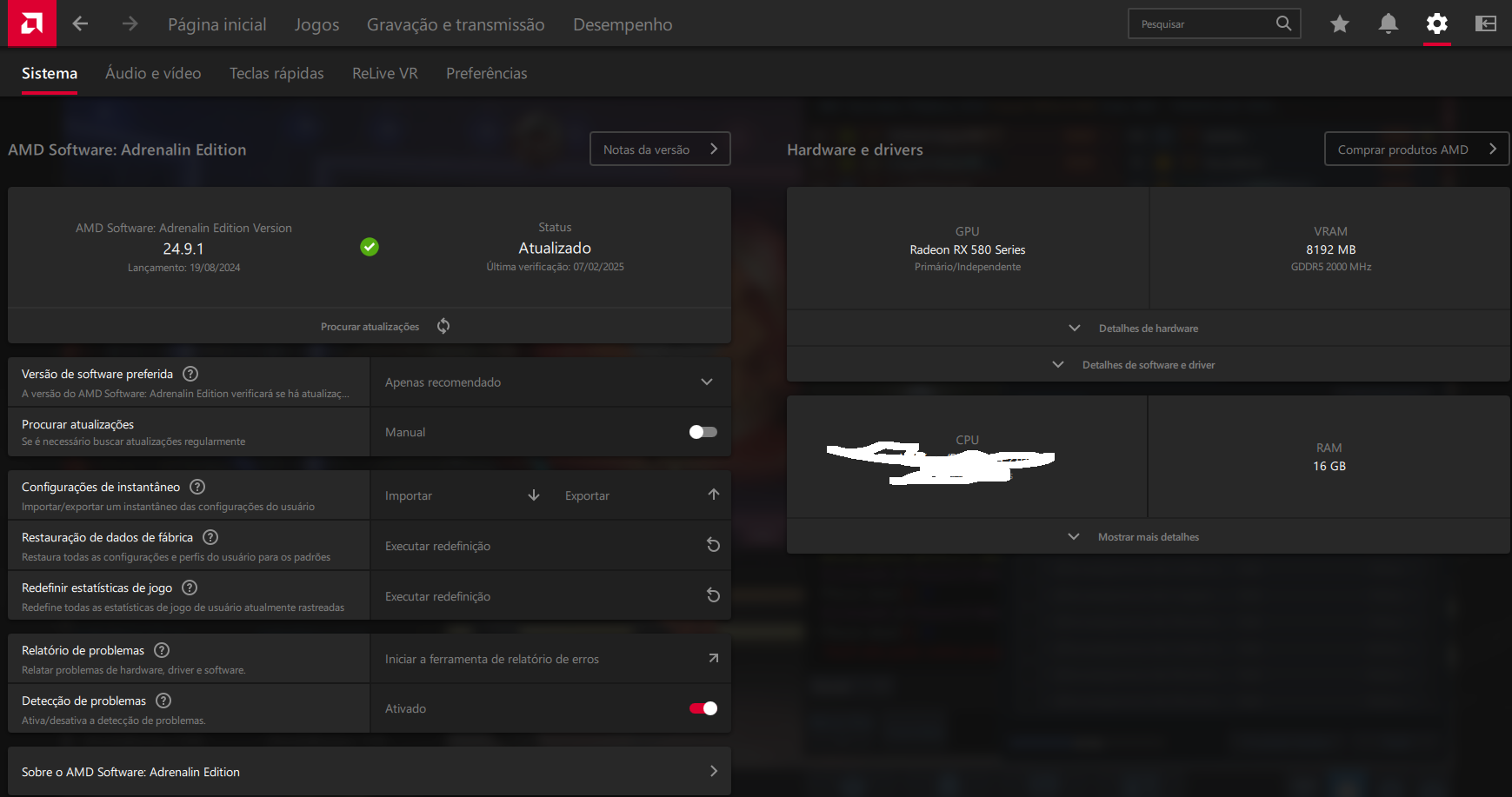The height and width of the screenshot is (797, 1512).
Task: Open help icon for Detecção de problemas
Action: [163, 701]
